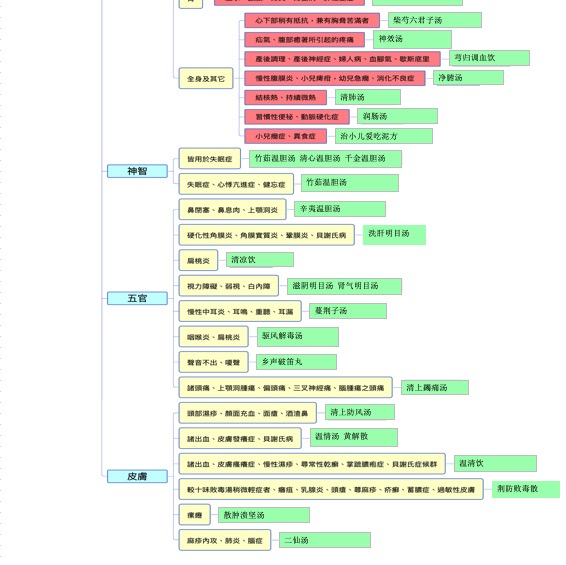566x565 pixels.
Task: Click the green 荆防败毒散 formula
Action: 526,489
